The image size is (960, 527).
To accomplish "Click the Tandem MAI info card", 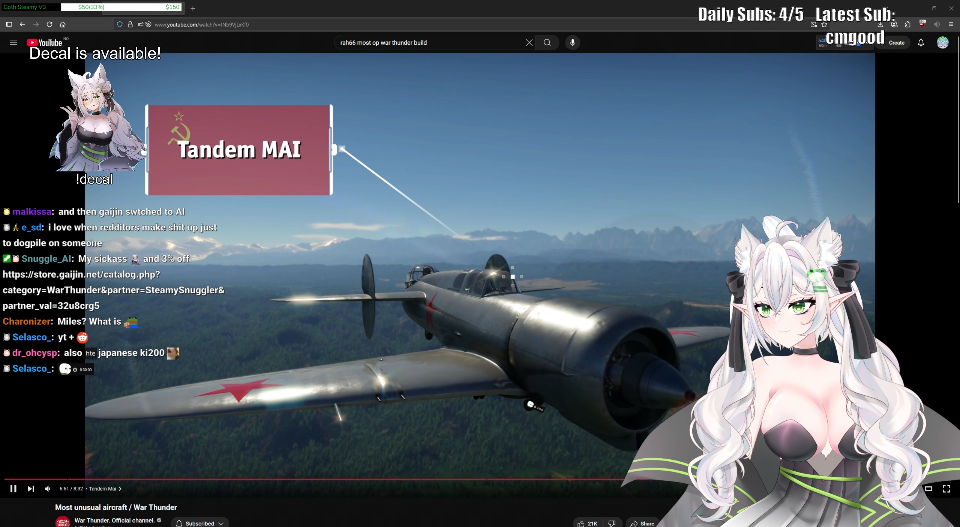I will pyautogui.click(x=239, y=150).
